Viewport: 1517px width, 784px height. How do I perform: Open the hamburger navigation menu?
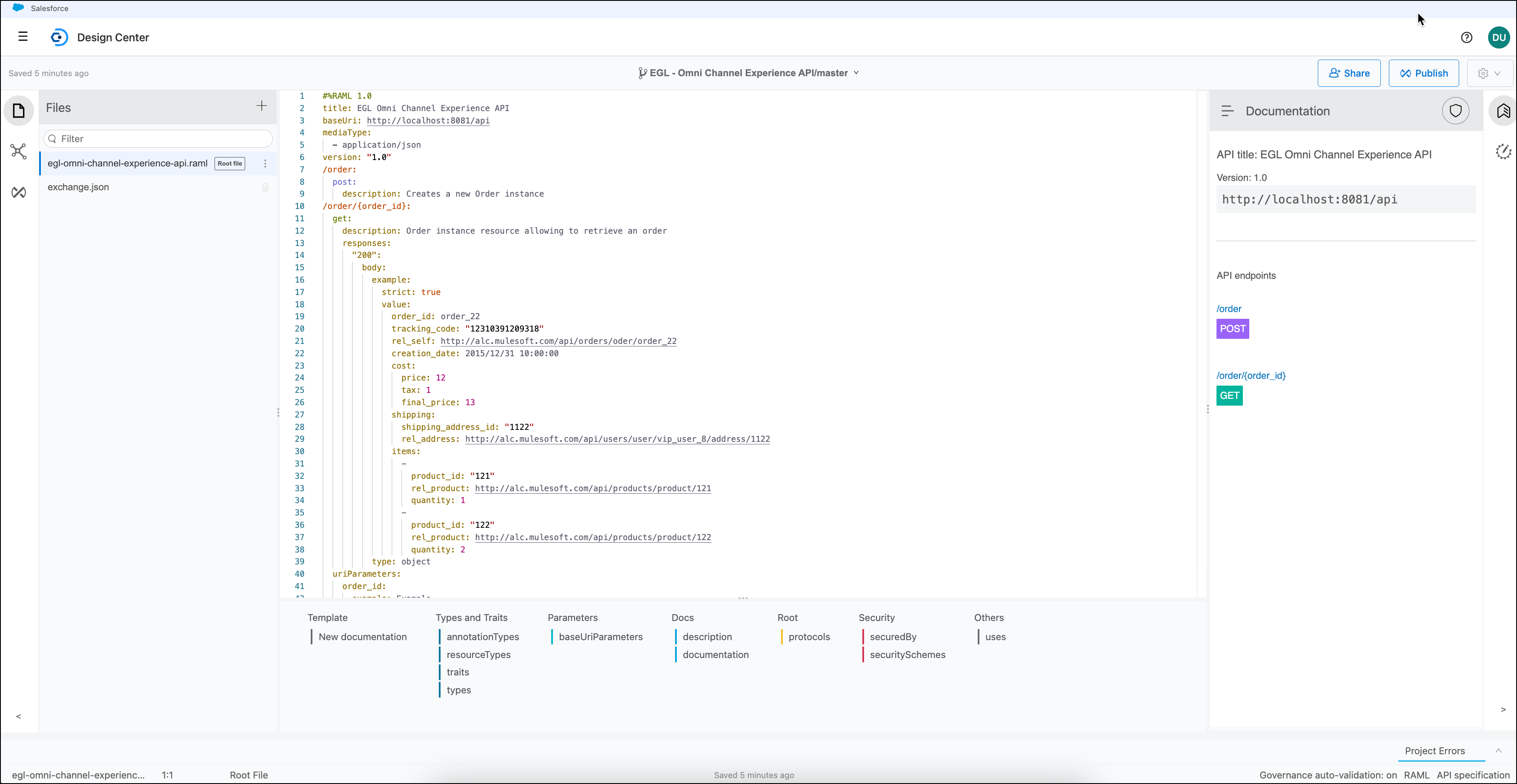coord(23,37)
